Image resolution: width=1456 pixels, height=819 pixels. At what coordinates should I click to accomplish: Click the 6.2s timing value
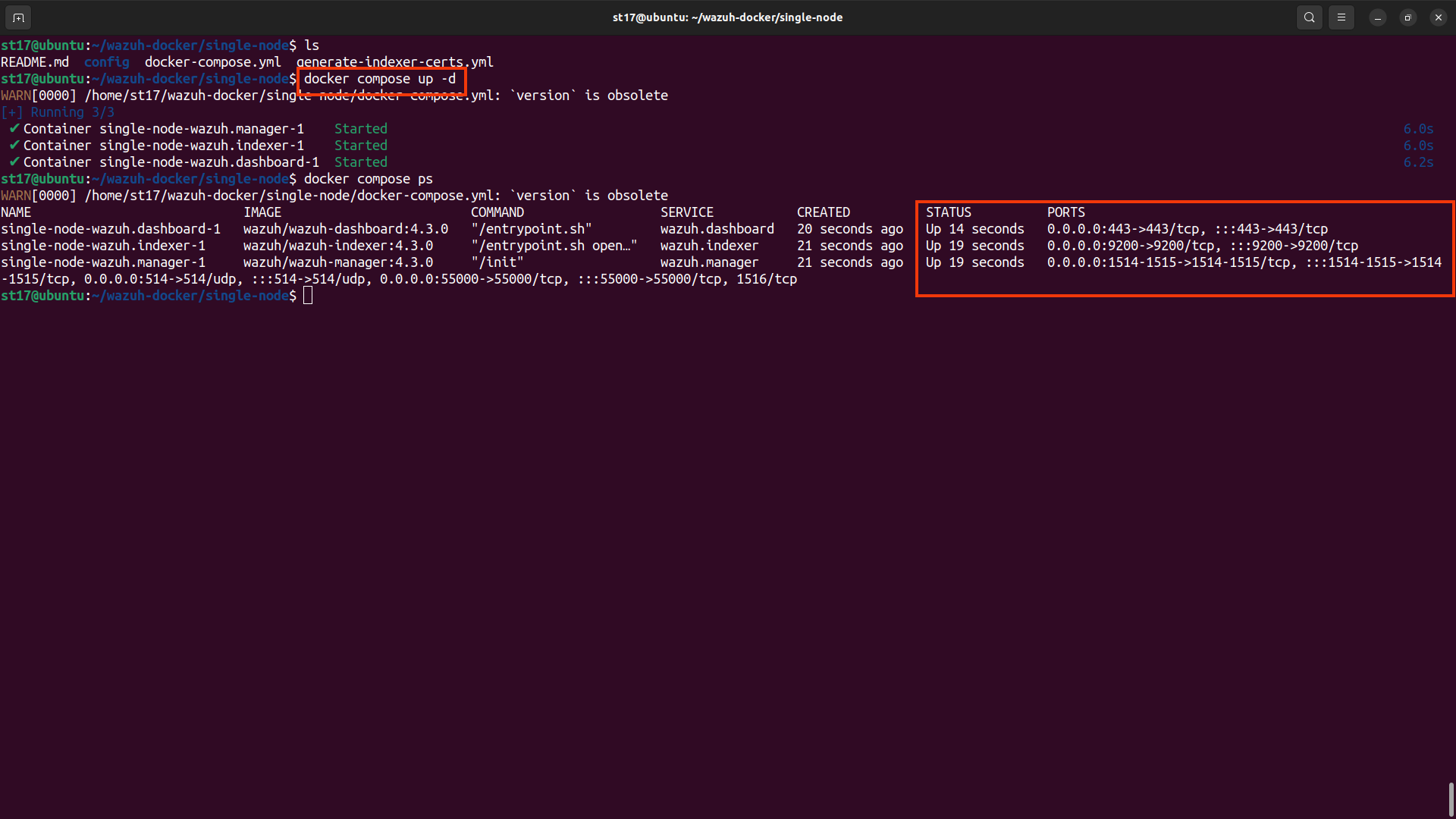coord(1418,162)
